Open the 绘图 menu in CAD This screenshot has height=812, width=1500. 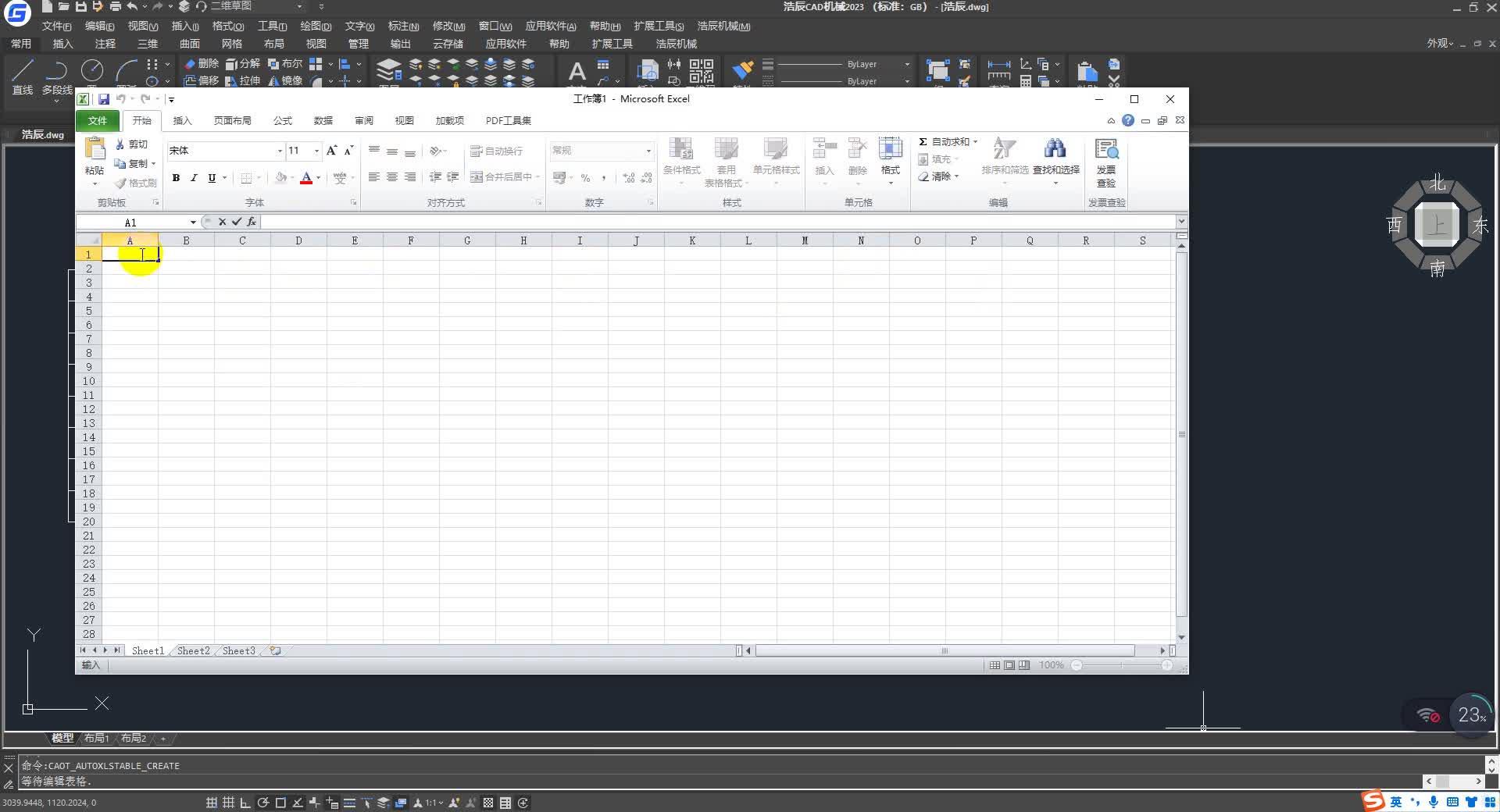[314, 26]
